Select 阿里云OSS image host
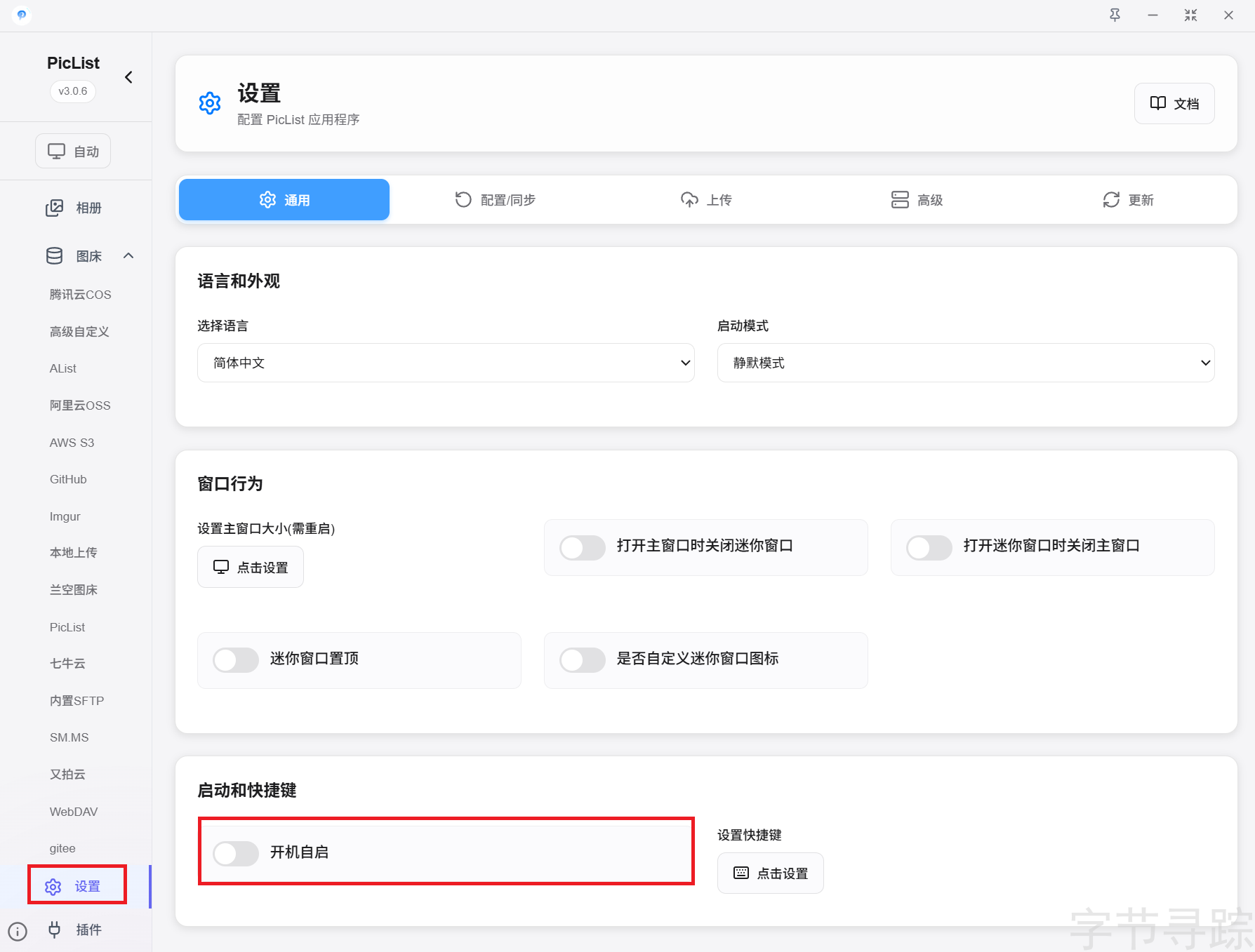 click(x=80, y=405)
